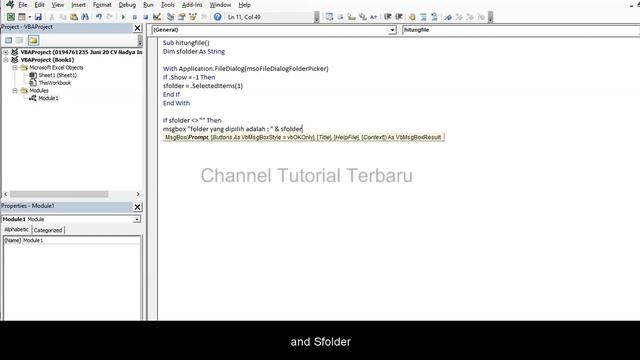The height and width of the screenshot is (360, 640).
Task: Open the Insert menu
Action: tap(78, 5)
